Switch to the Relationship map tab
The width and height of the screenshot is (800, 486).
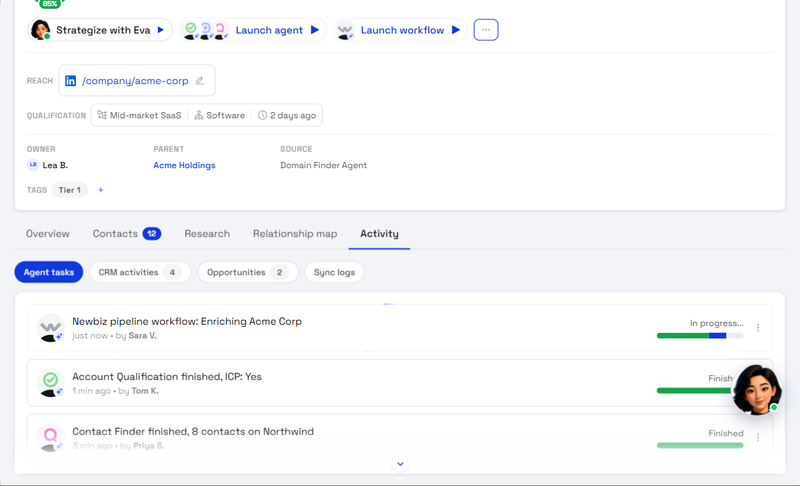tap(295, 234)
